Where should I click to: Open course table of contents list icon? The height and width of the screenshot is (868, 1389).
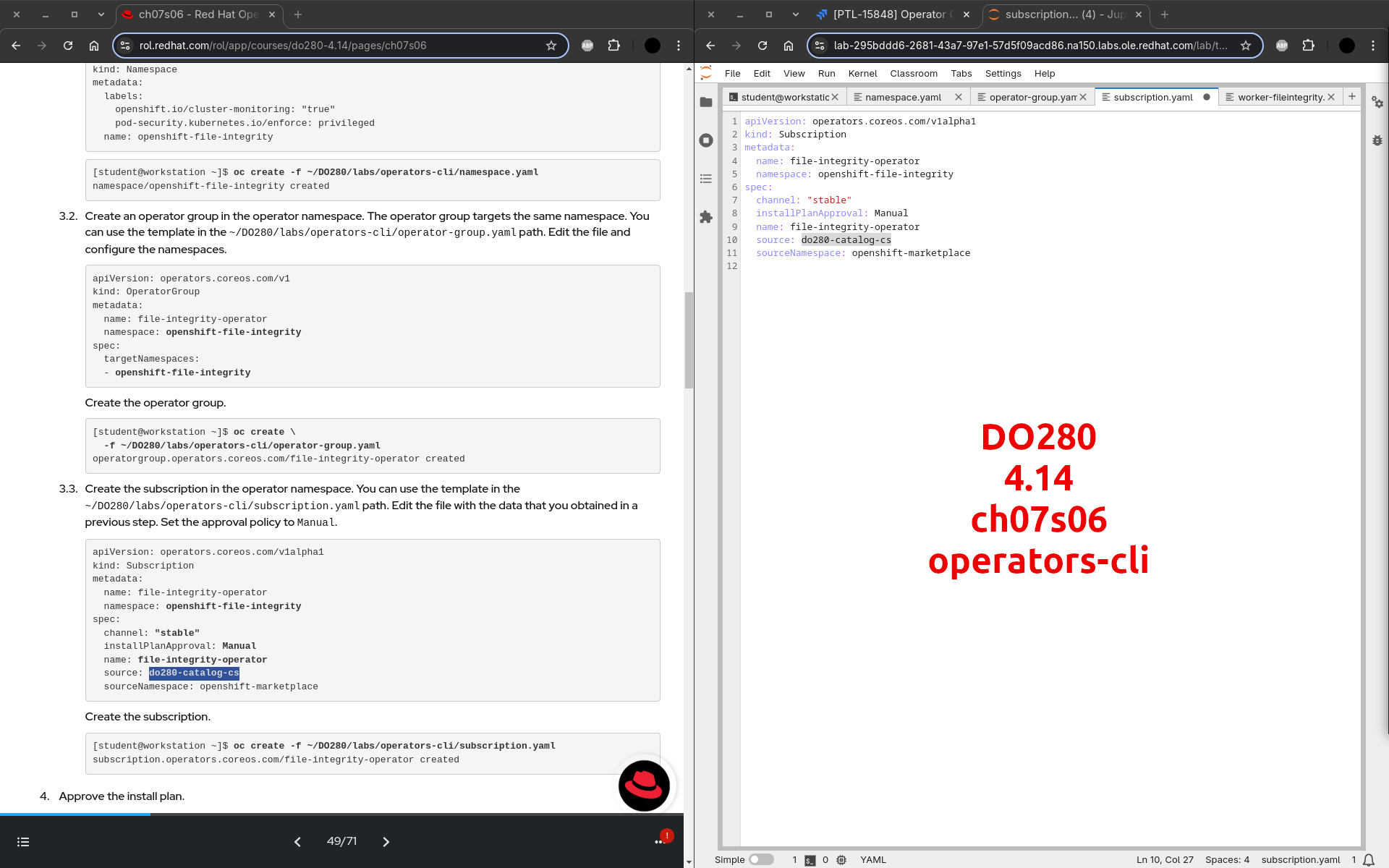[x=23, y=842]
